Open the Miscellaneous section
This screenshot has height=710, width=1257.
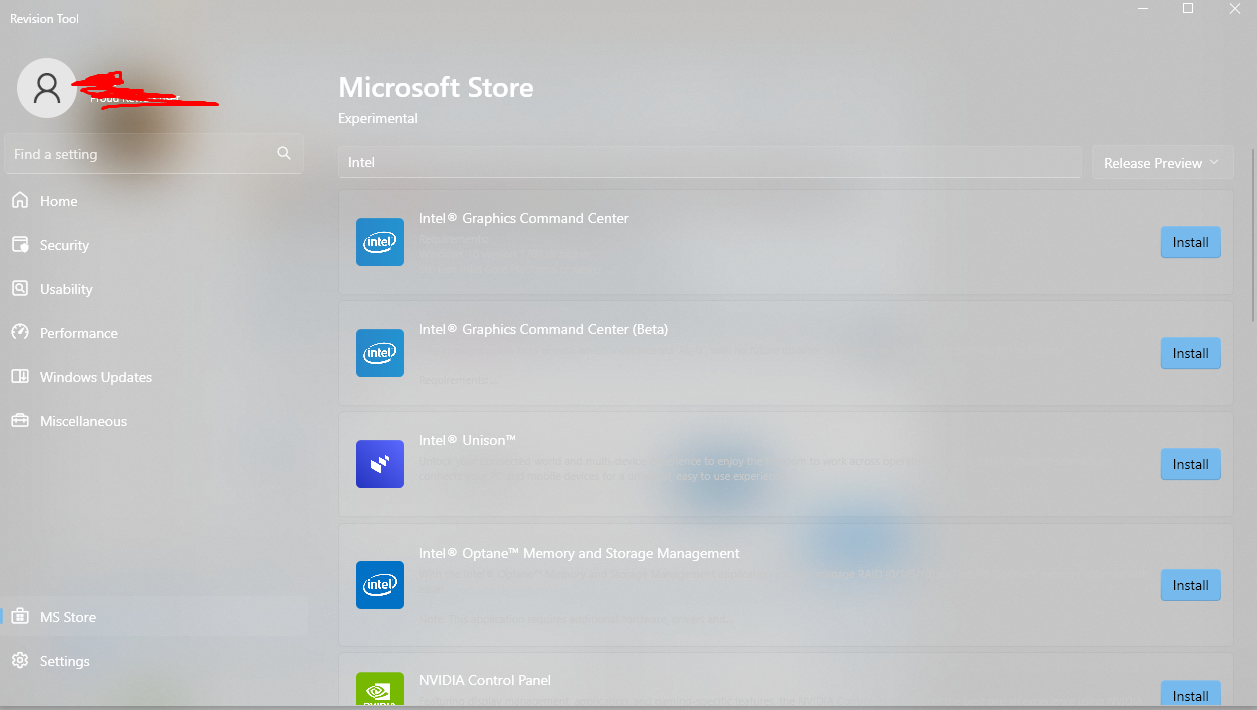click(x=154, y=421)
